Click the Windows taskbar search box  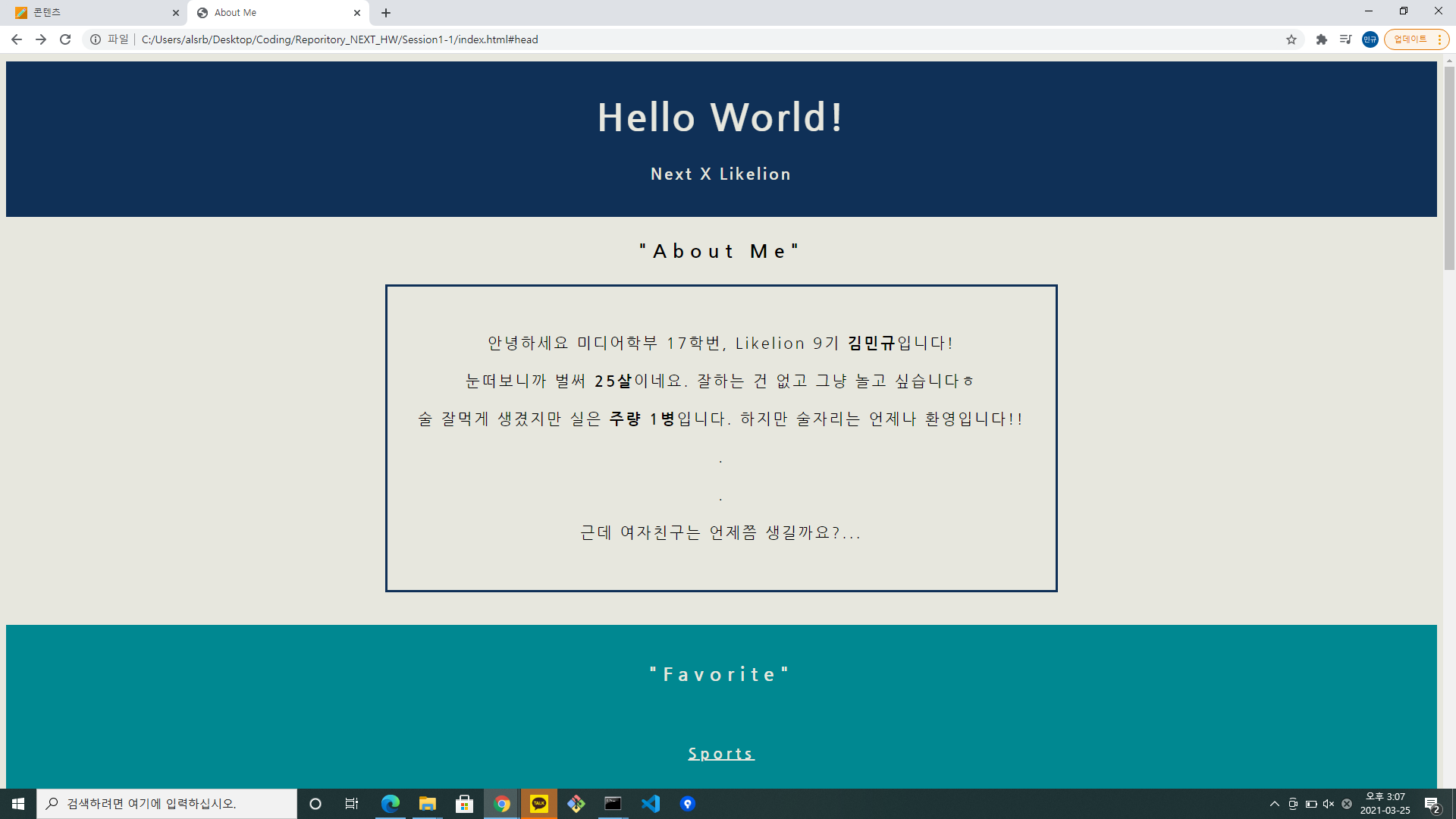pos(167,803)
